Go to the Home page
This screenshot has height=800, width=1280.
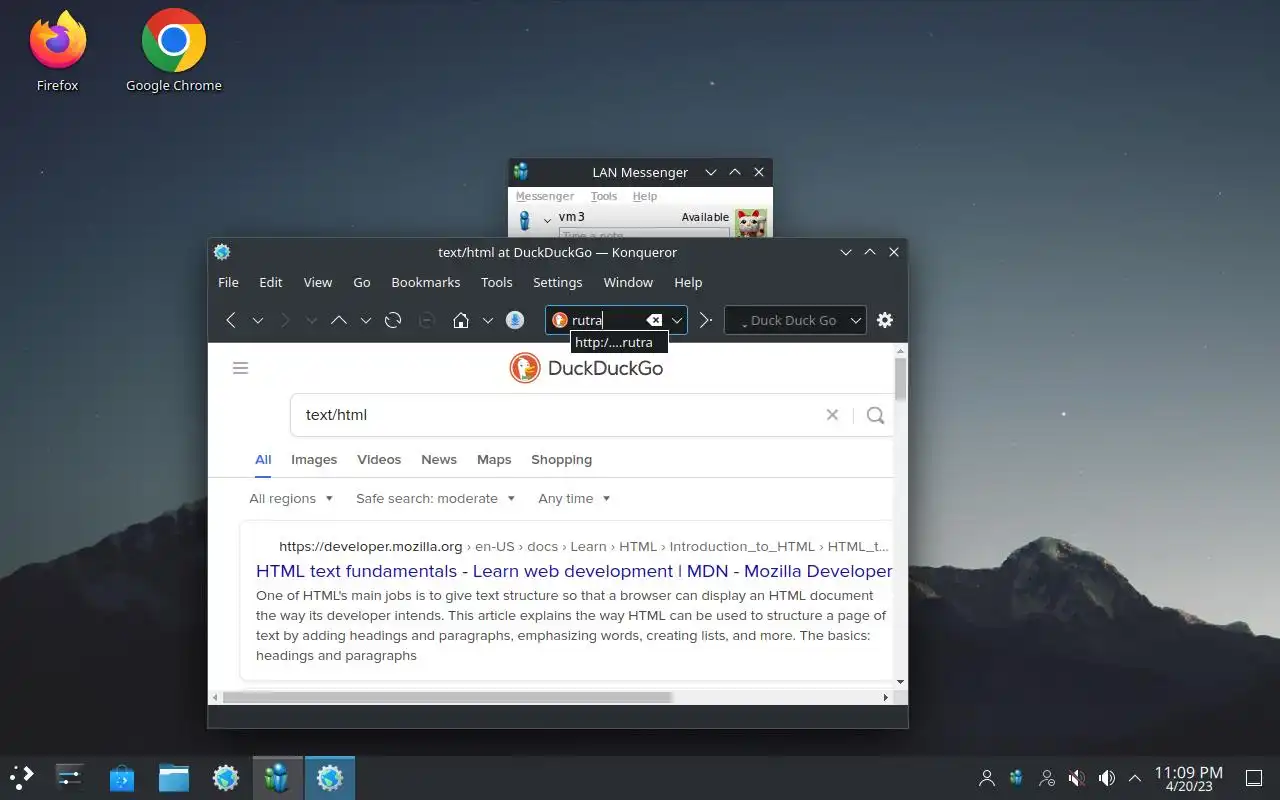tap(461, 320)
